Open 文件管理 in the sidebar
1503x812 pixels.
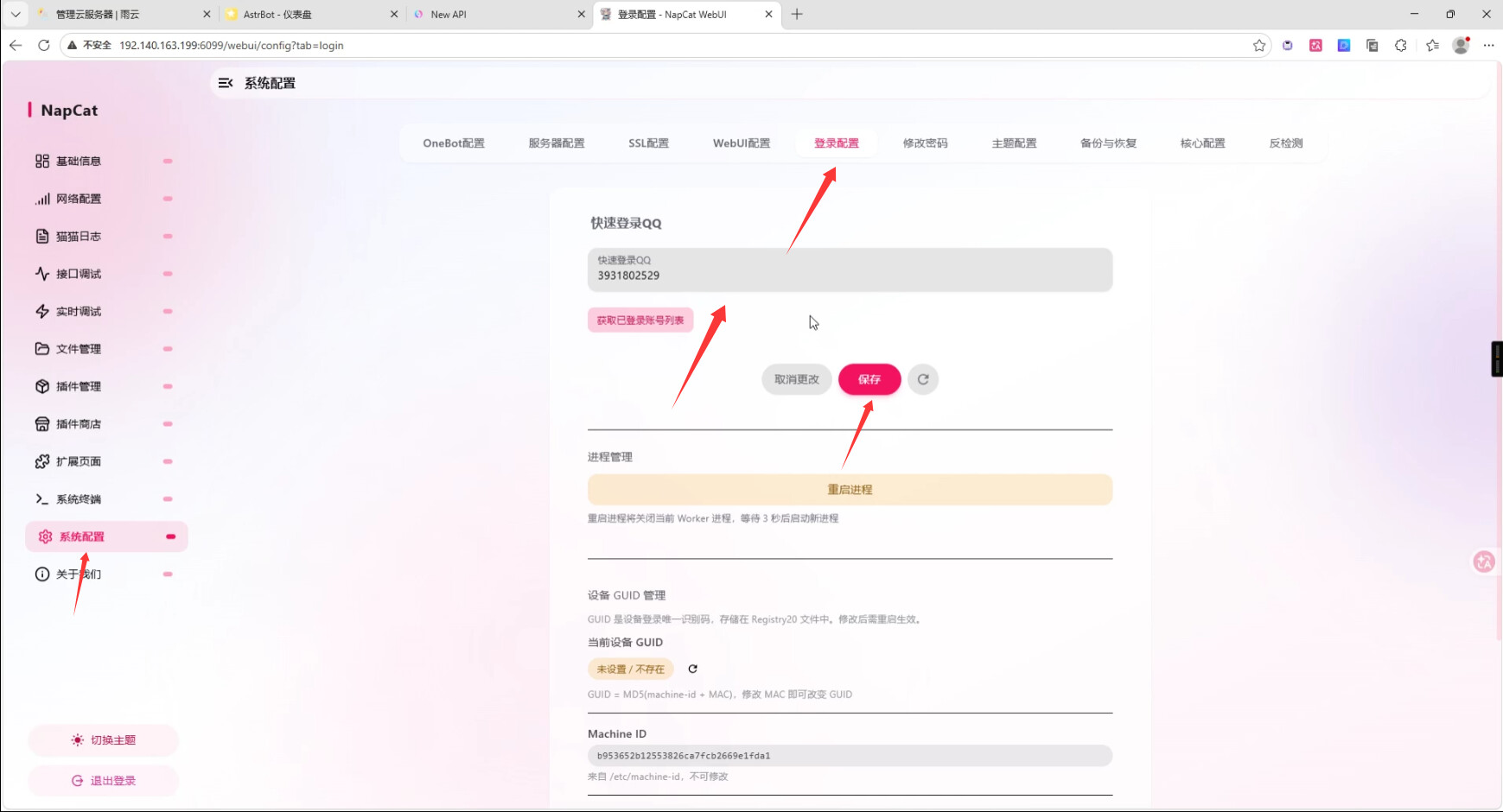click(79, 349)
